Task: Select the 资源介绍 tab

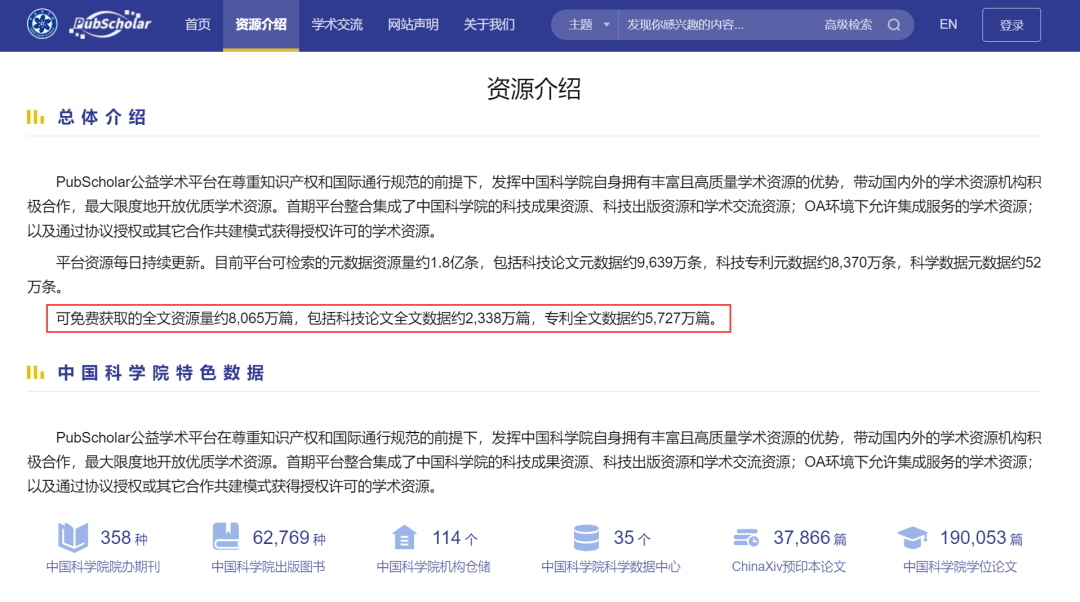Action: point(261,25)
